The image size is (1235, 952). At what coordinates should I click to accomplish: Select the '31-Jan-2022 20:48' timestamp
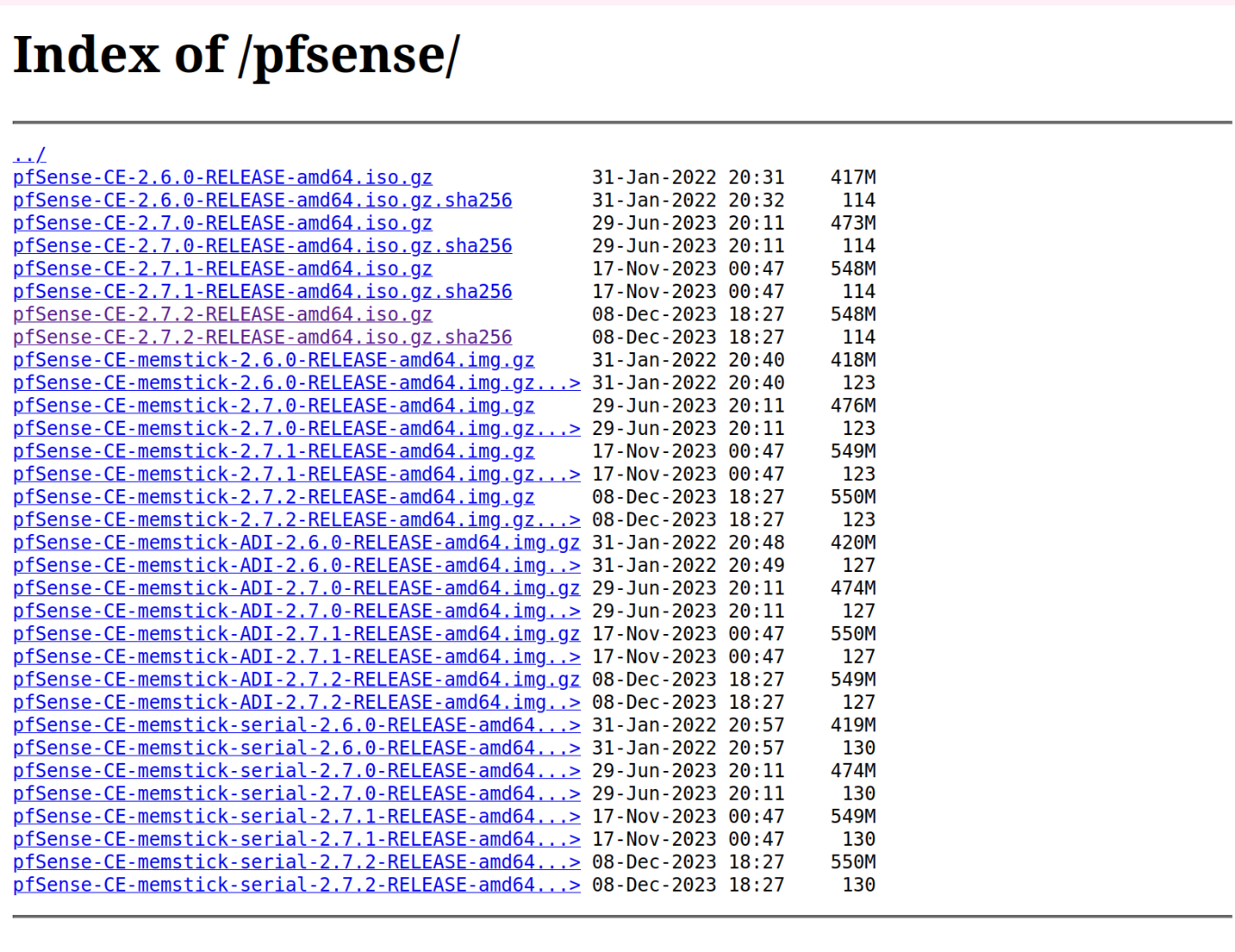[x=688, y=543]
